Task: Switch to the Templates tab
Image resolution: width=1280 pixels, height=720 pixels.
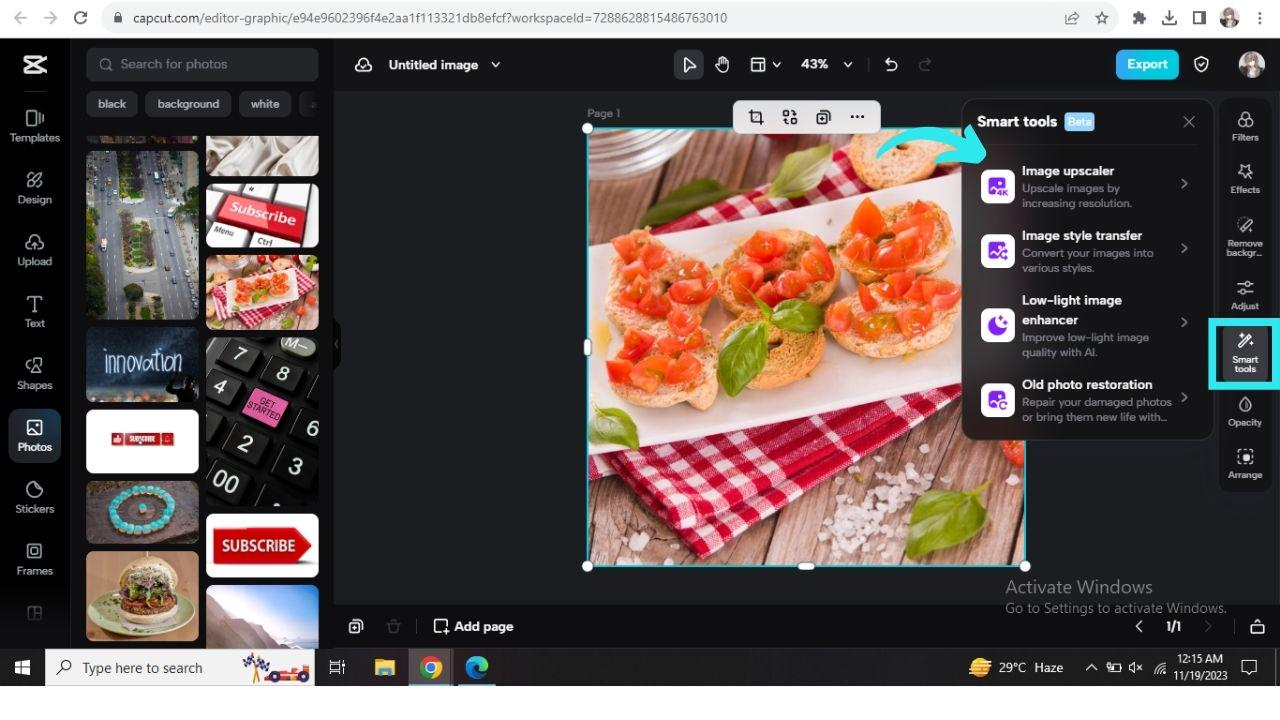Action: pos(34,127)
